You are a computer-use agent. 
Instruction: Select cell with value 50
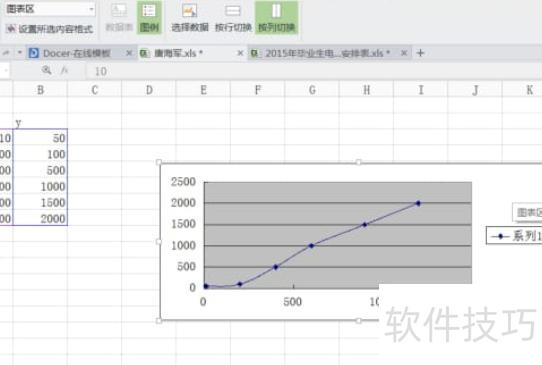pyautogui.click(x=40, y=138)
